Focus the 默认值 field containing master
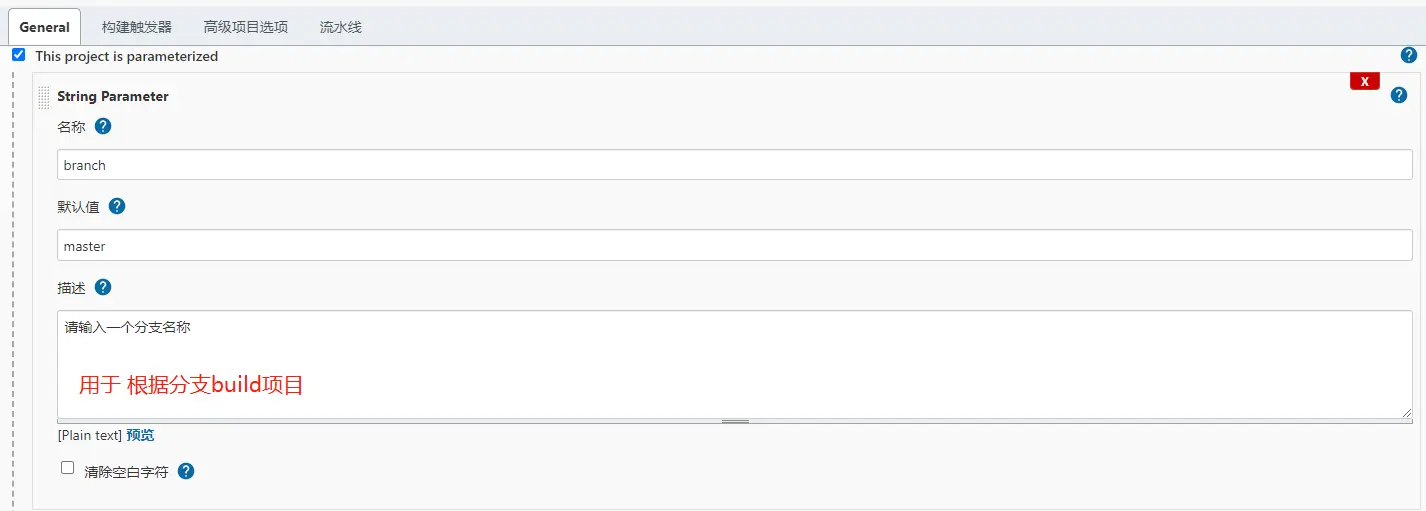Image resolution: width=1426 pixels, height=511 pixels. coord(734,245)
